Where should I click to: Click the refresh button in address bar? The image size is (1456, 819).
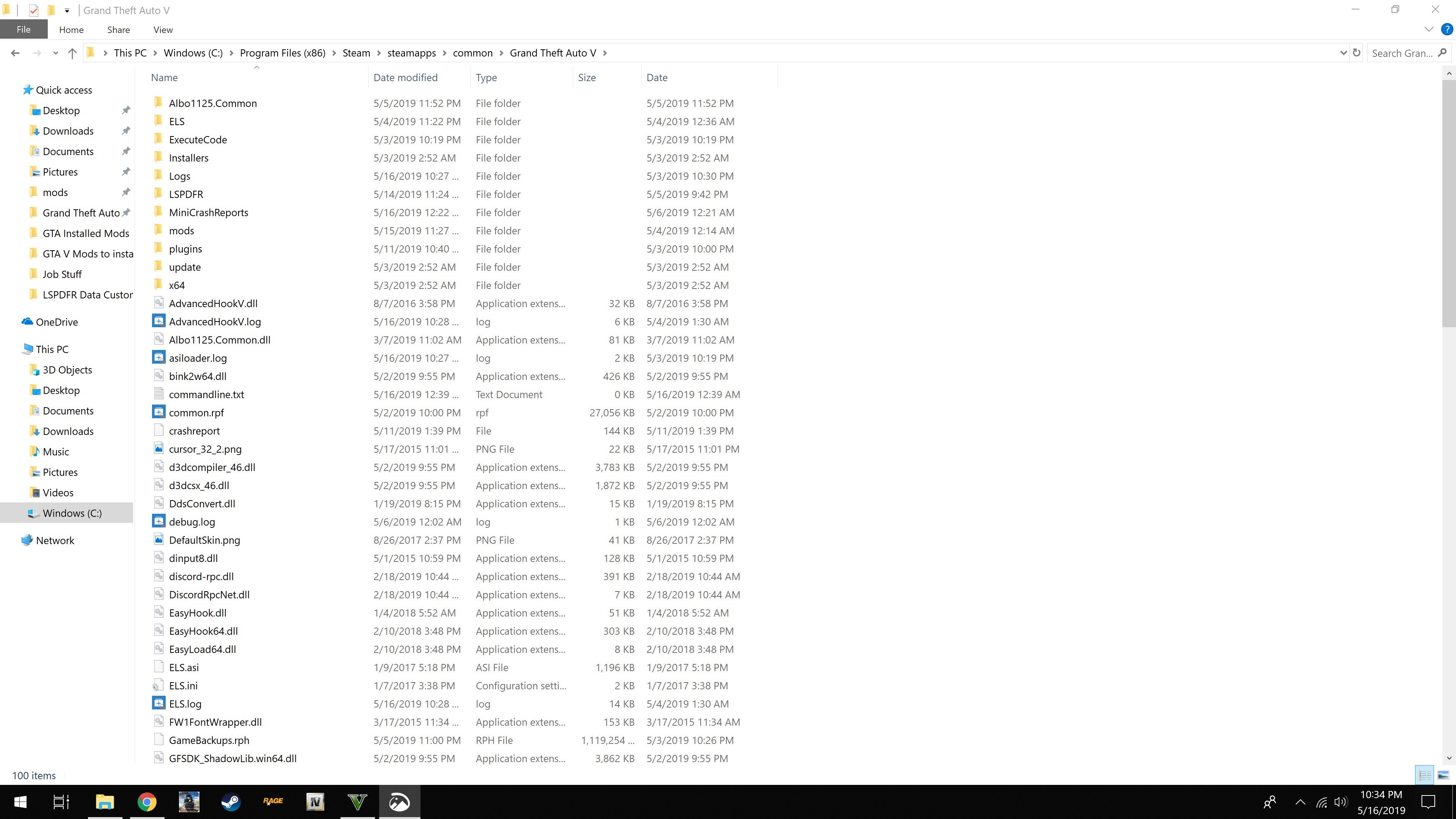1357,53
